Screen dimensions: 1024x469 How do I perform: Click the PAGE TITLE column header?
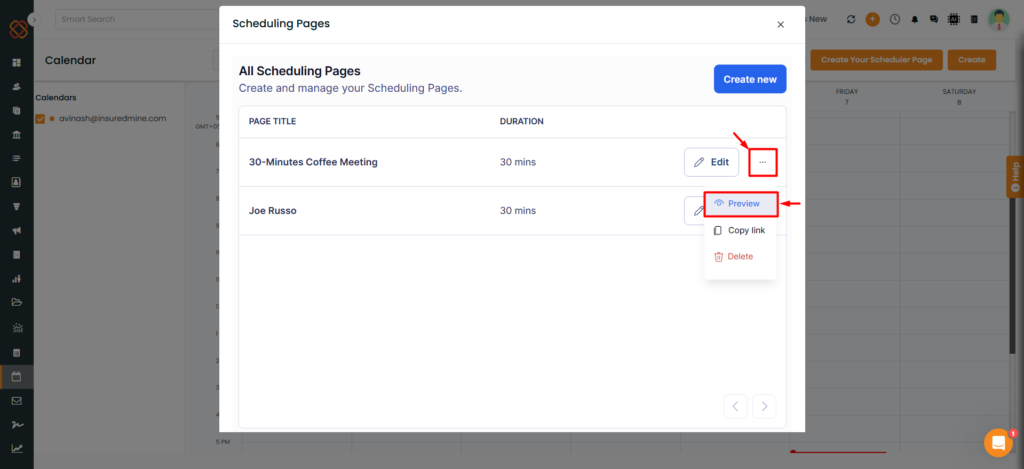272,121
